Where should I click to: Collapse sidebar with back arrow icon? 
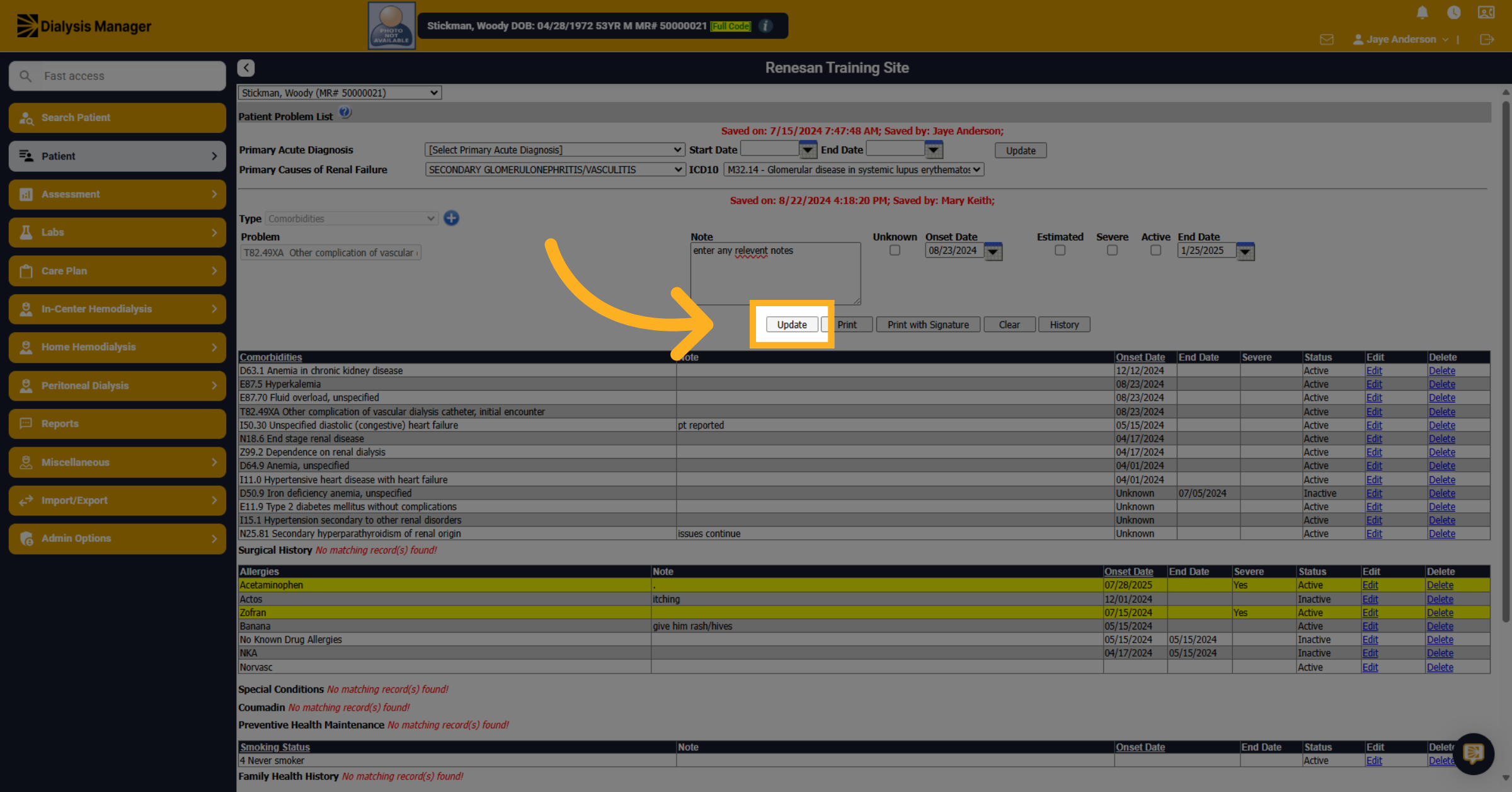[246, 67]
